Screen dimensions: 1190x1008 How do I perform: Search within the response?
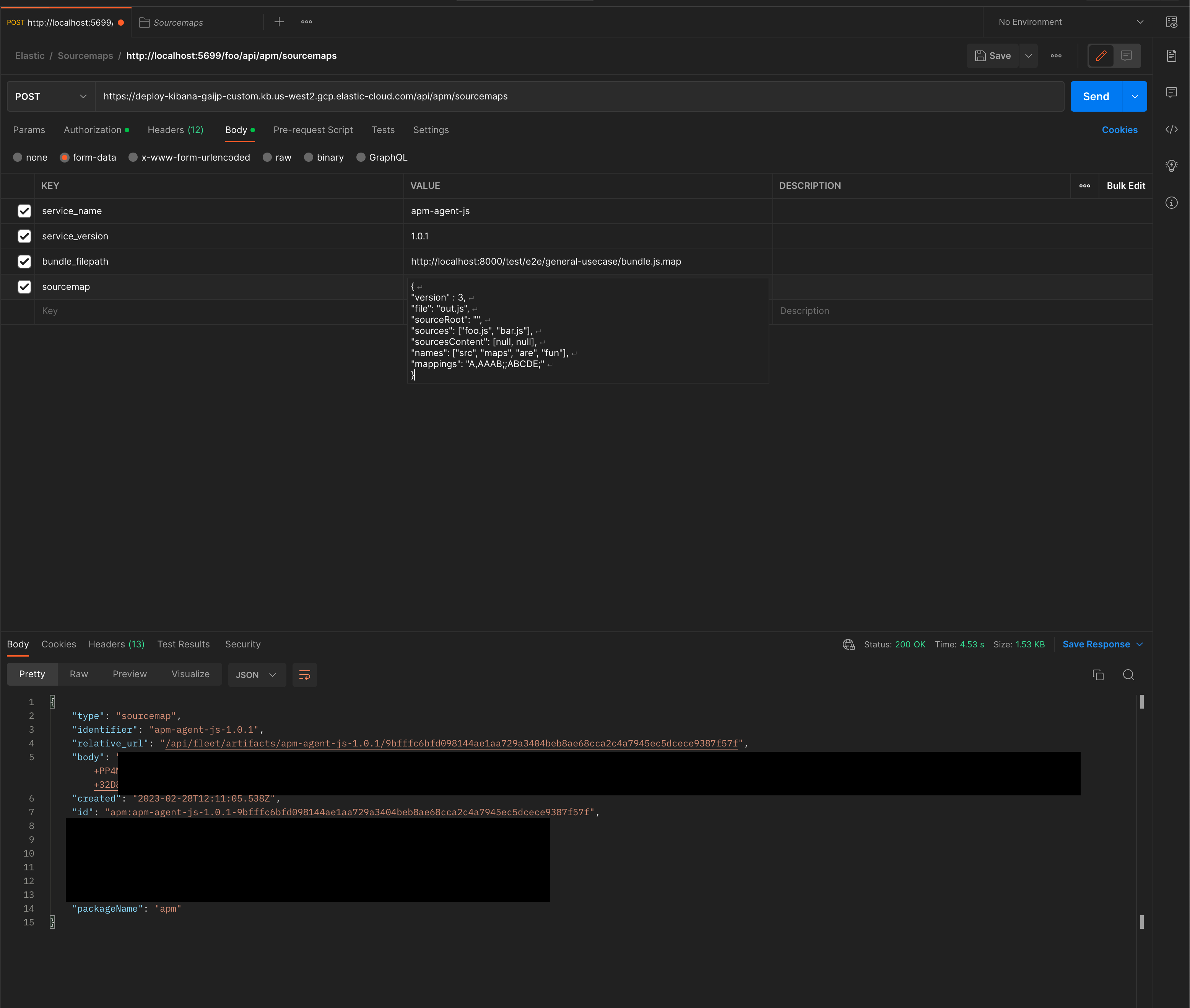pos(1128,675)
